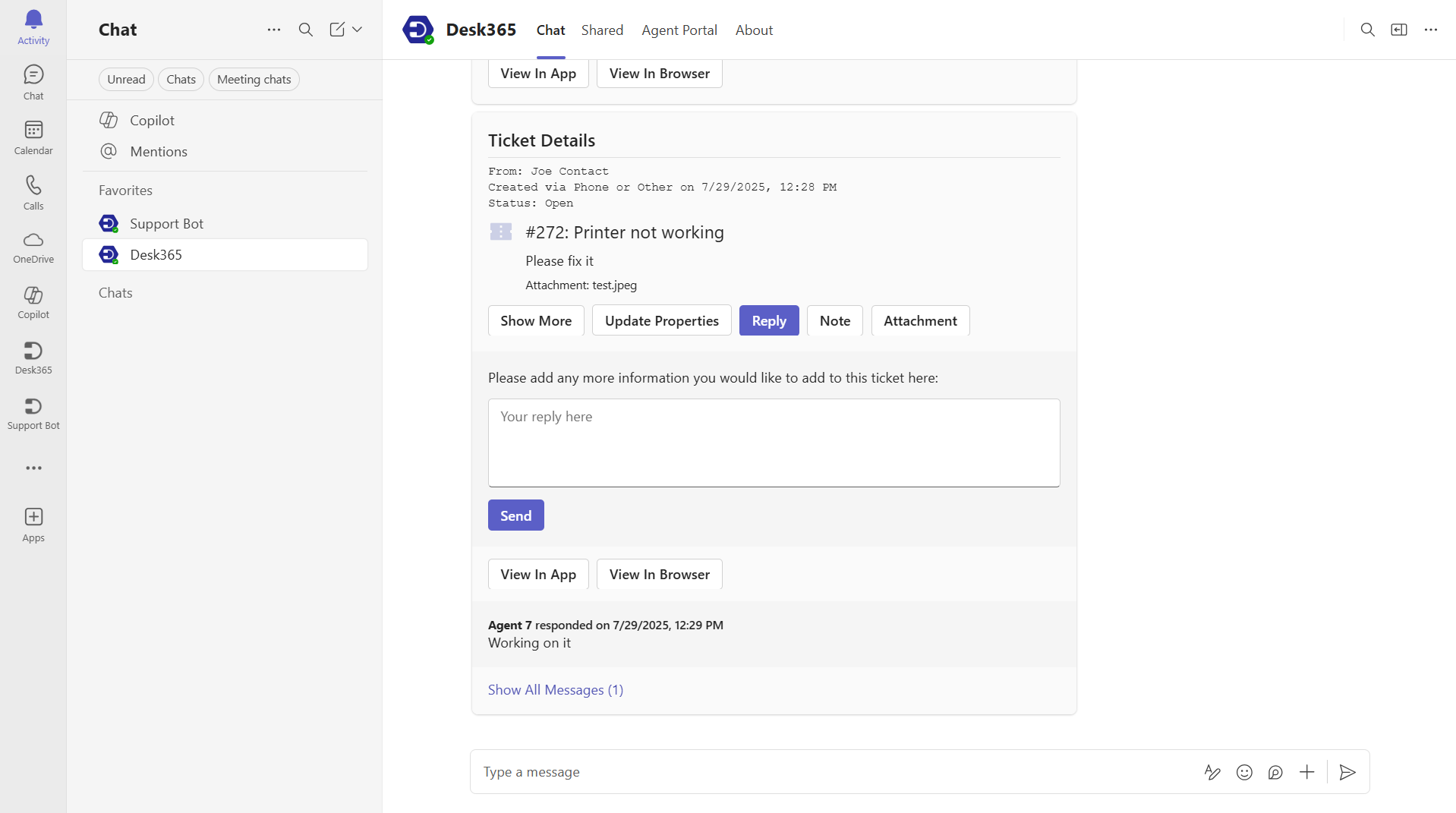
Task: Click the Desk365 logo in the header
Action: click(x=418, y=30)
